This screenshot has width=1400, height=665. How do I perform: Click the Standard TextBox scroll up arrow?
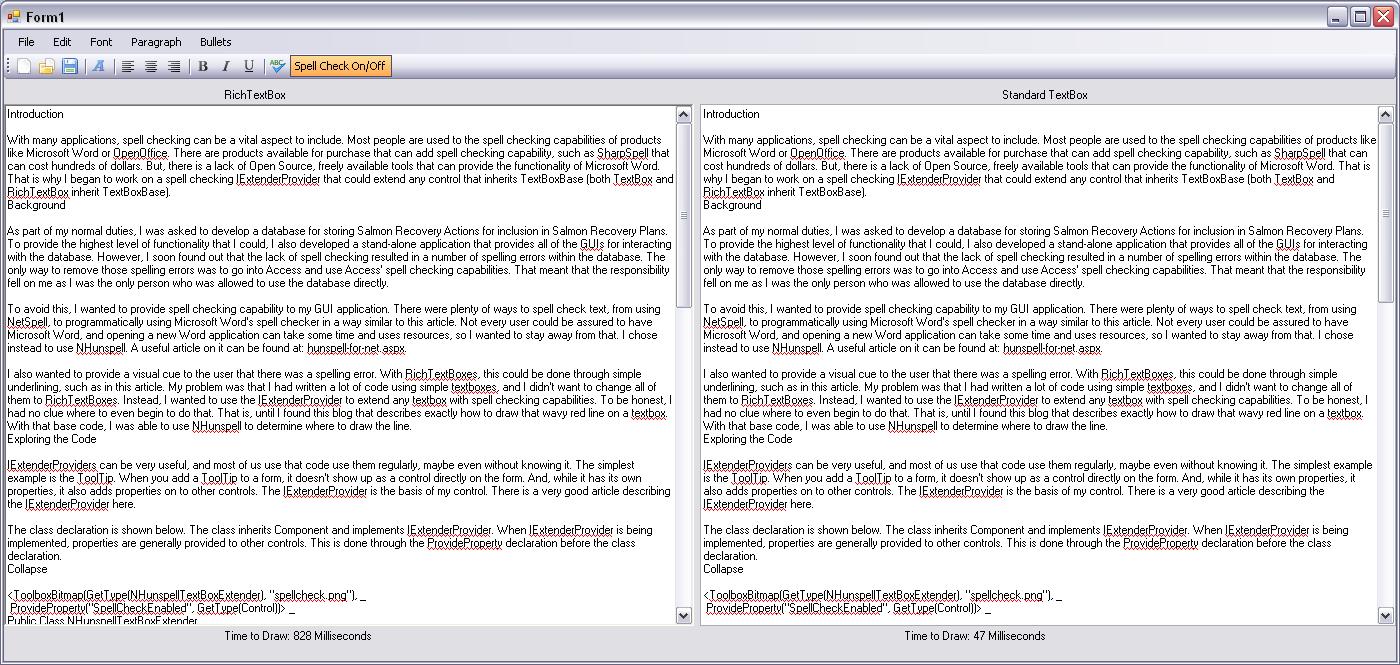(x=1385, y=115)
